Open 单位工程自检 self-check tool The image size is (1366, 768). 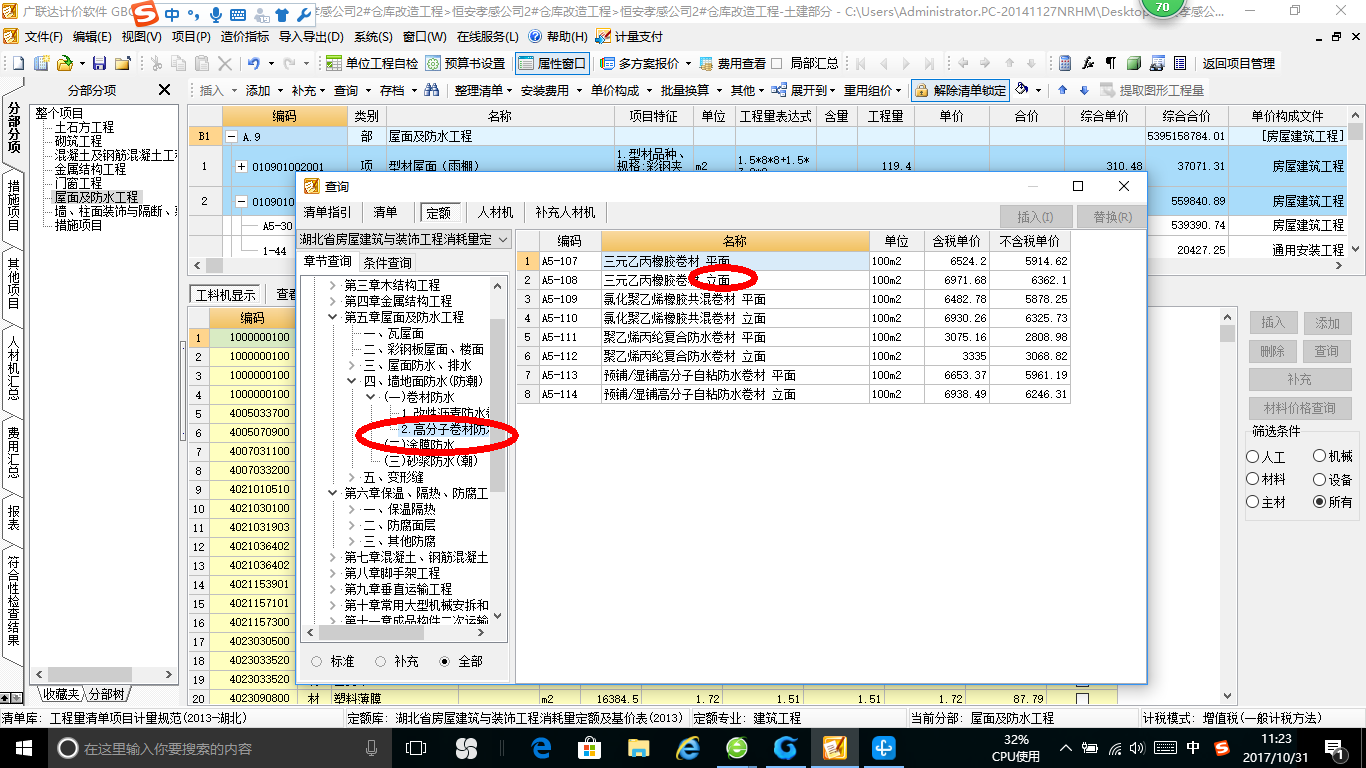pyautogui.click(x=372, y=63)
